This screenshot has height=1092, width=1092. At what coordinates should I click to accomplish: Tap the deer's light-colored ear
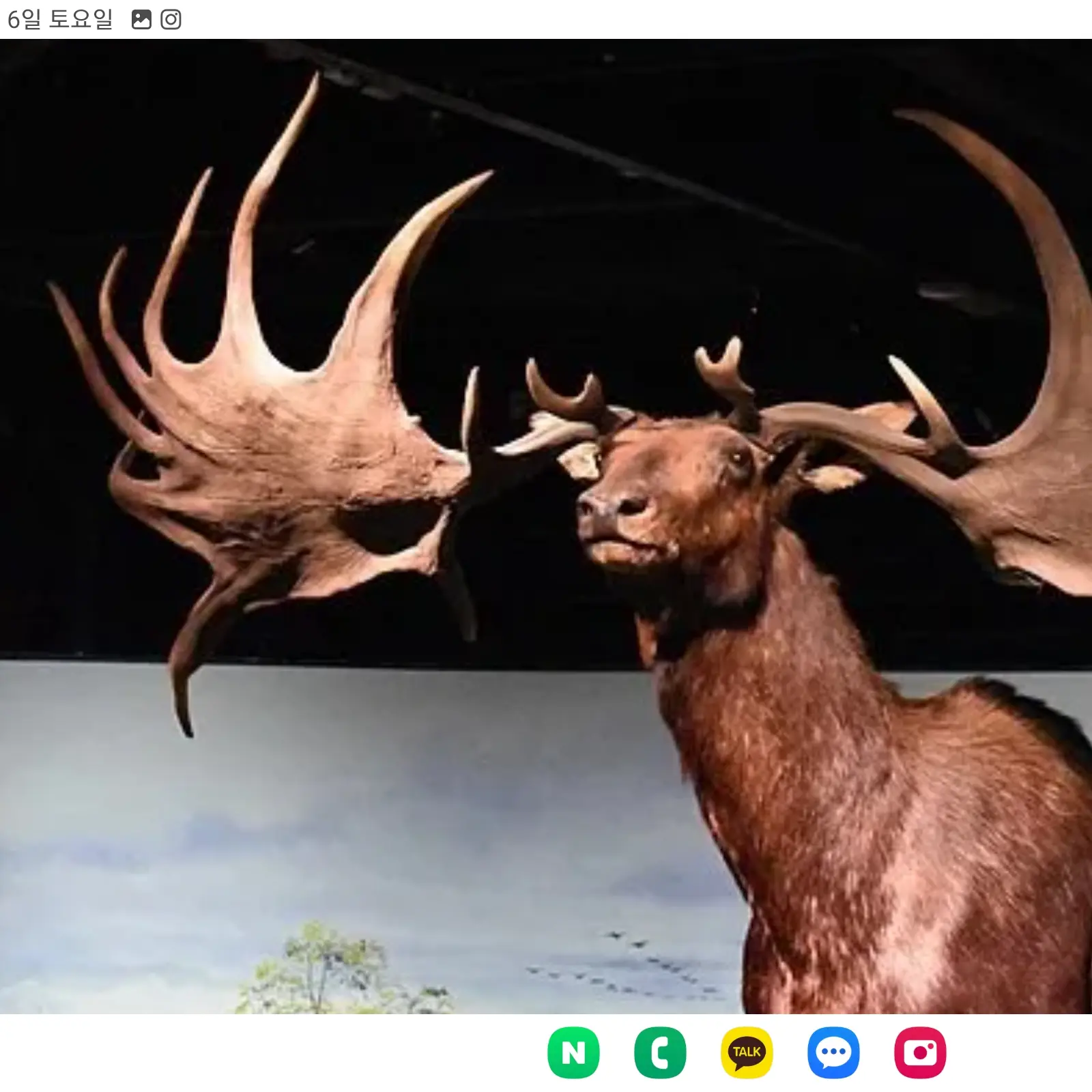(x=833, y=477)
